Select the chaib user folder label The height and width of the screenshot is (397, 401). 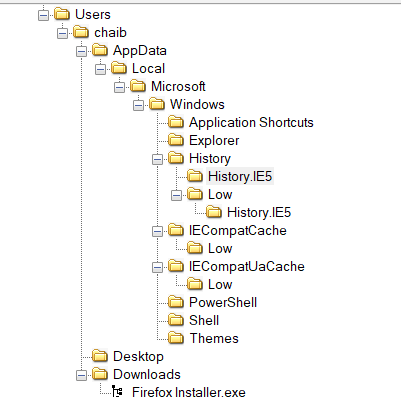(110, 33)
